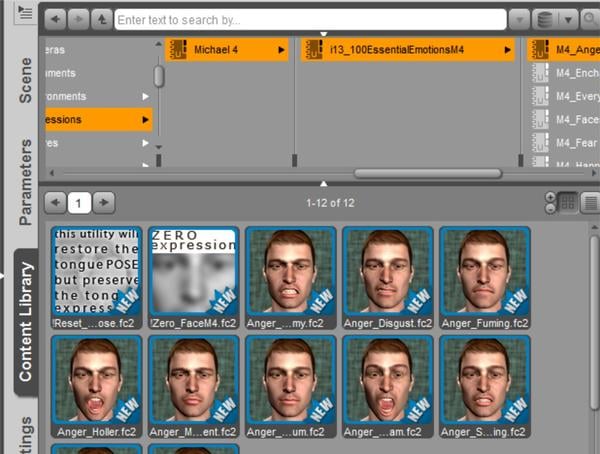Select the Anger_Fuming.fc2 thumbnail
600x454 pixels.
[485, 278]
